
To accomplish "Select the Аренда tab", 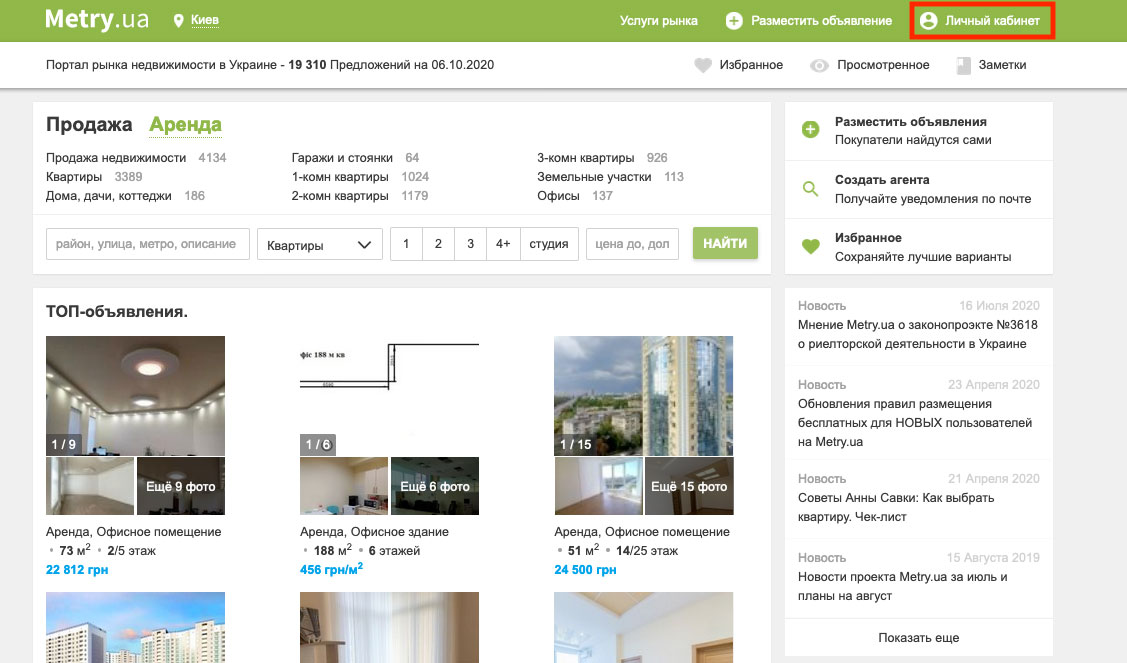I will pos(185,125).
